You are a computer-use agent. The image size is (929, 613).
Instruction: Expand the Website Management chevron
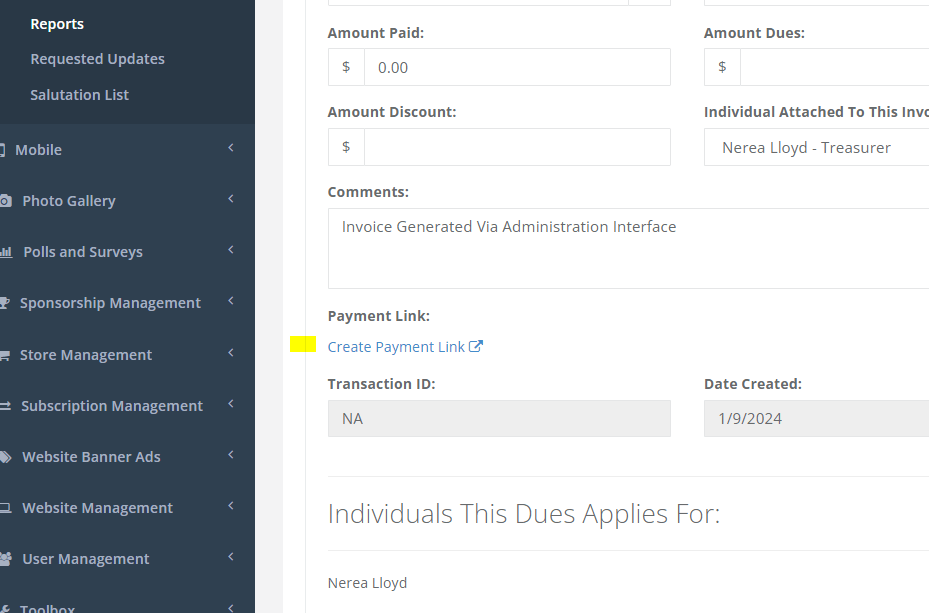tap(231, 507)
